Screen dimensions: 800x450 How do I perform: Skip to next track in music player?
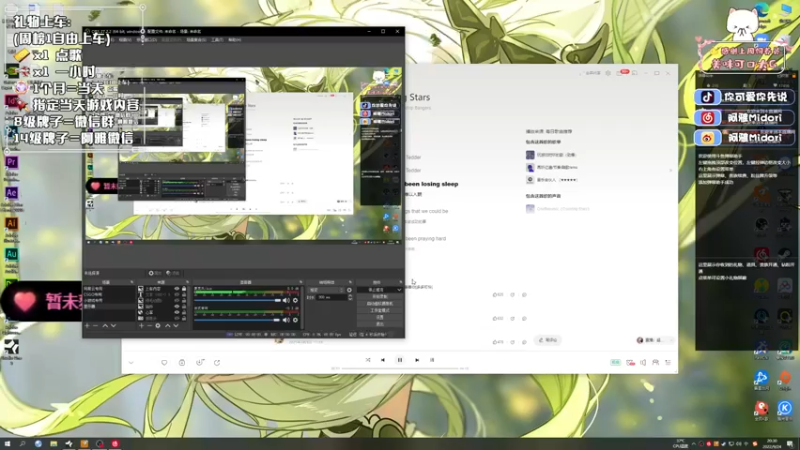(x=417, y=360)
